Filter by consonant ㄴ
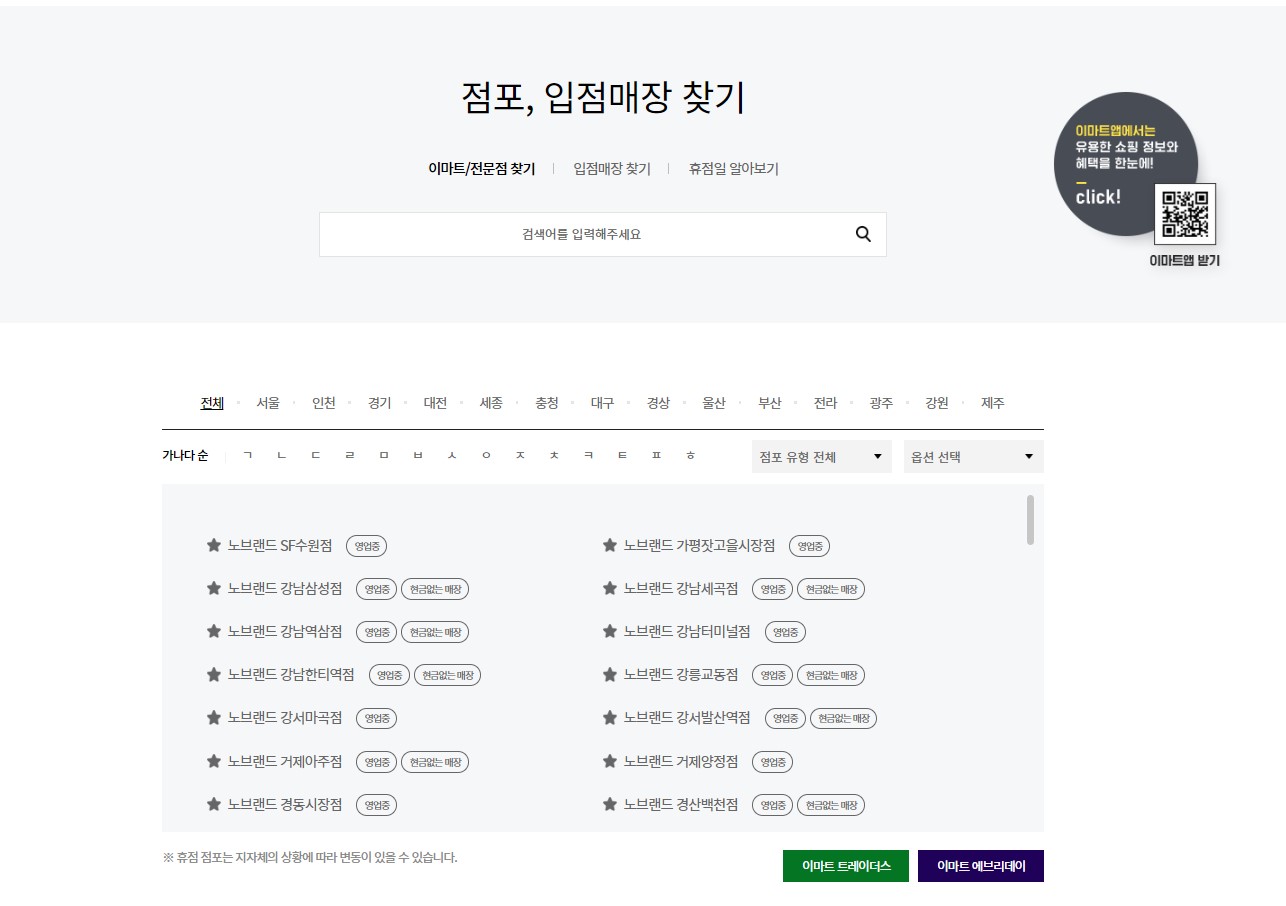Viewport: 1286px width, 906px height. coord(282,456)
